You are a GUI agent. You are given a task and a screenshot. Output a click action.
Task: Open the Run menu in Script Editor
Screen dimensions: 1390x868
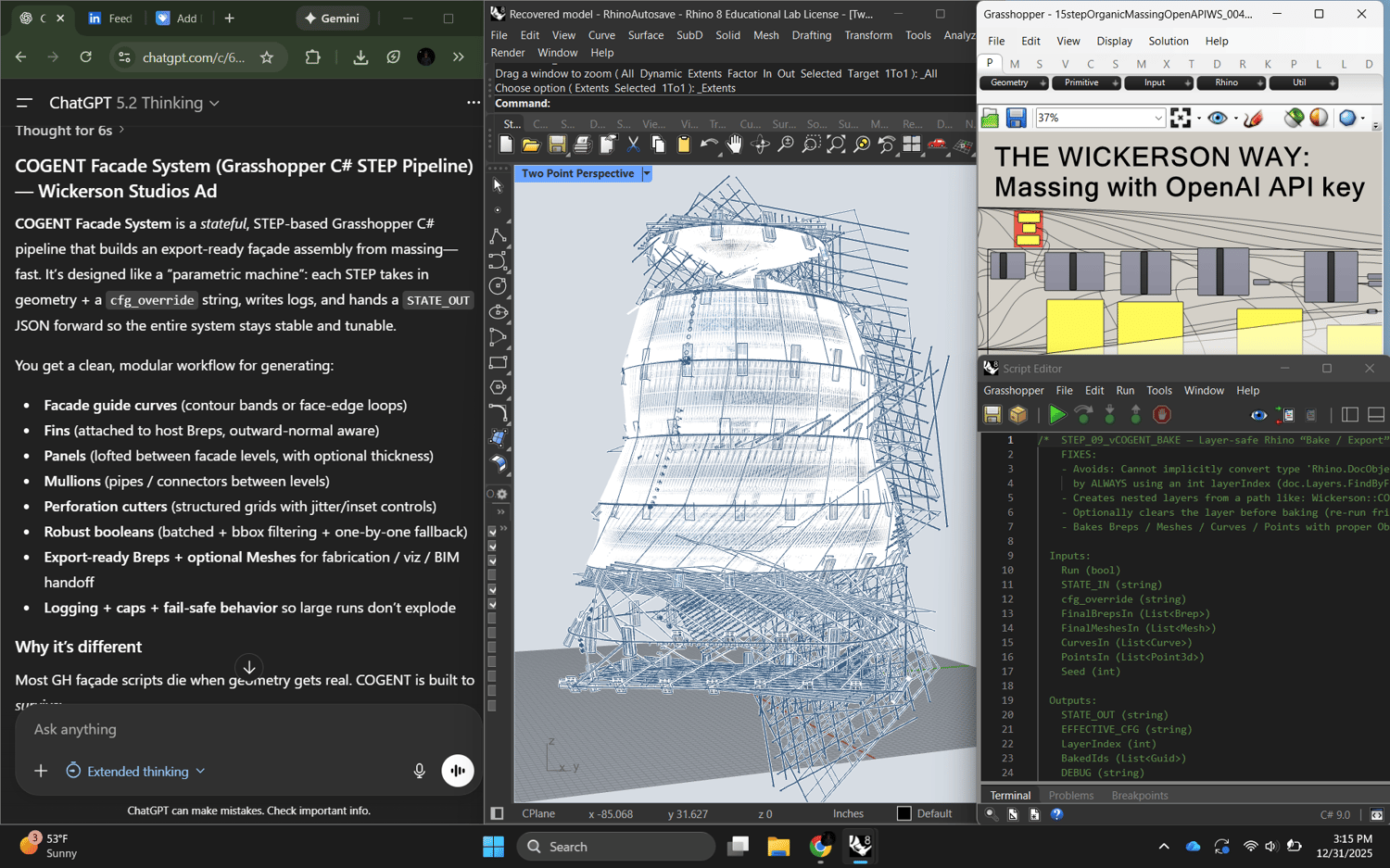point(1125,391)
